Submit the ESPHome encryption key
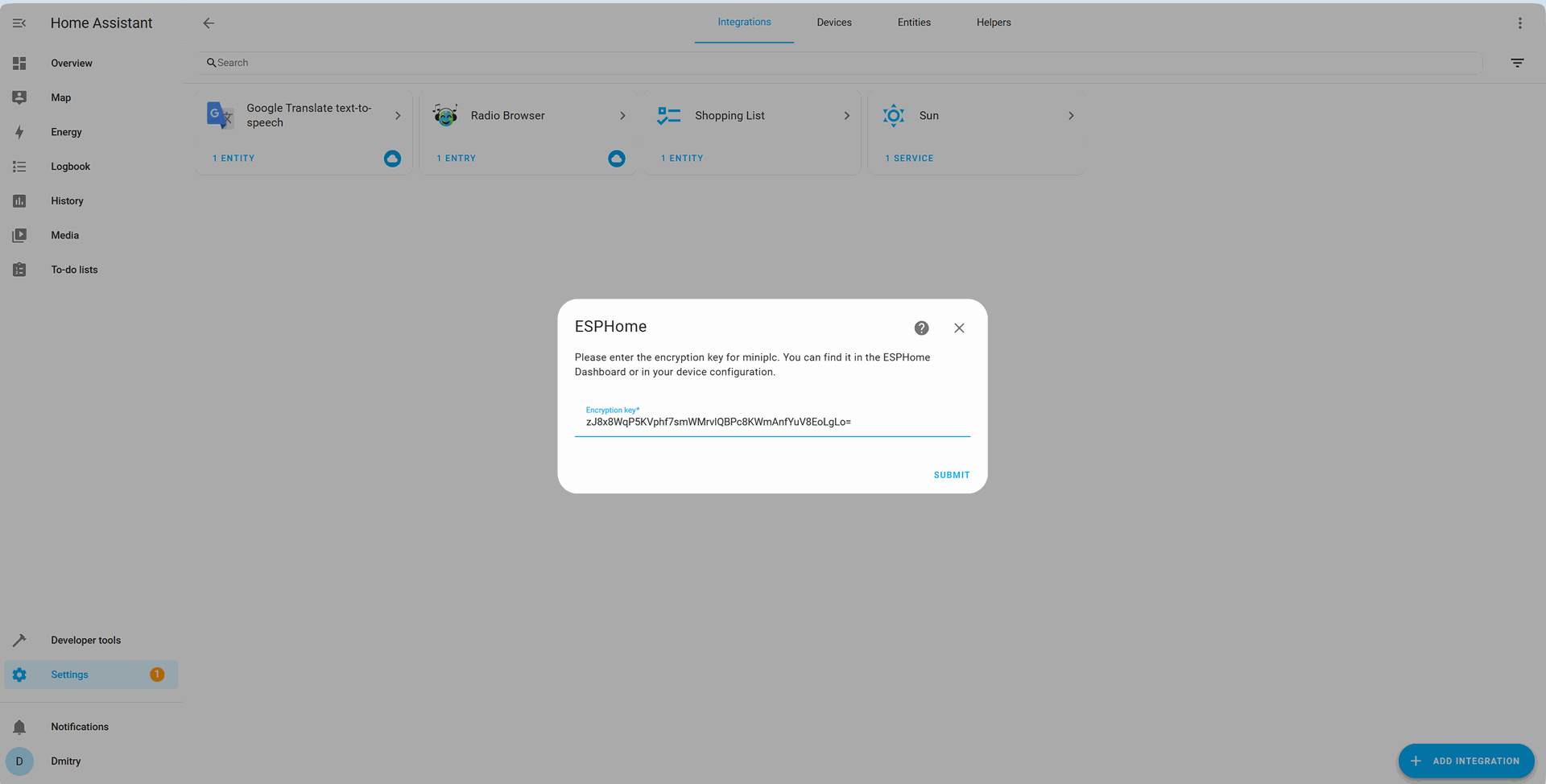 pos(952,475)
